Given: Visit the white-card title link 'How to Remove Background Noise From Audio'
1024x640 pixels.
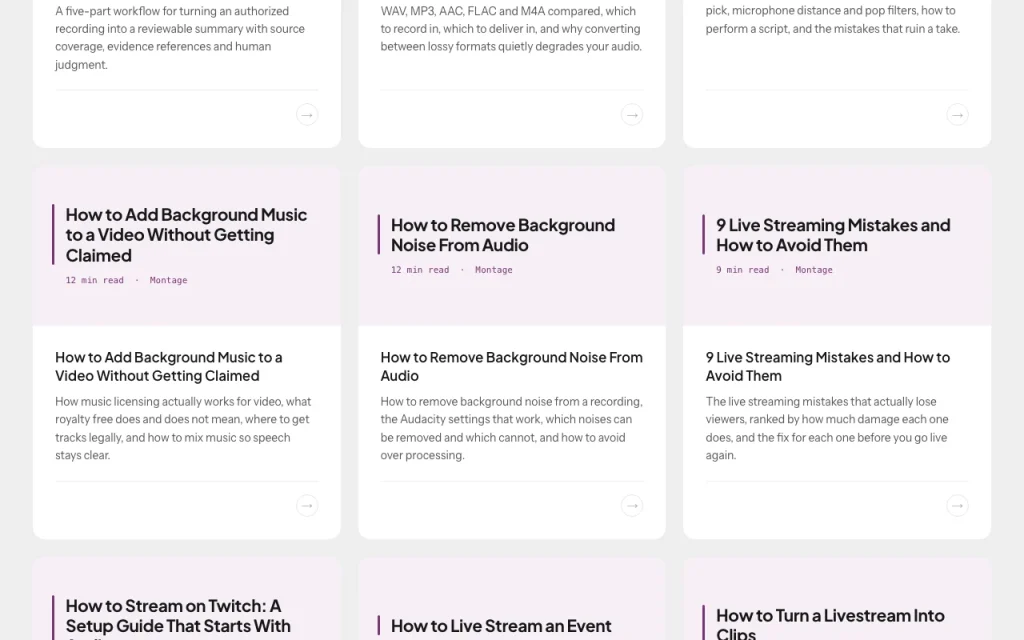Looking at the screenshot, I should [x=511, y=366].
